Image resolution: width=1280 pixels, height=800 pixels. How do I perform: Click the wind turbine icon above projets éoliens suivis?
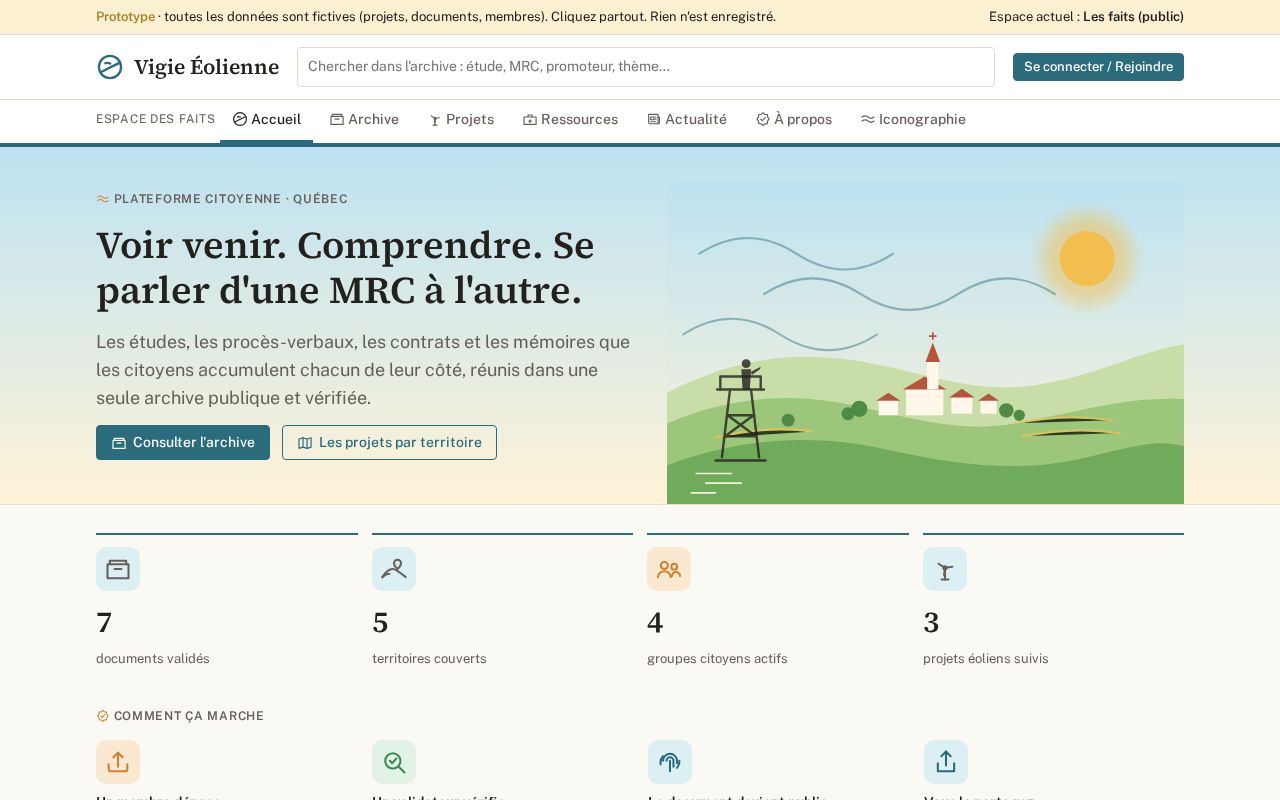pyautogui.click(x=945, y=569)
